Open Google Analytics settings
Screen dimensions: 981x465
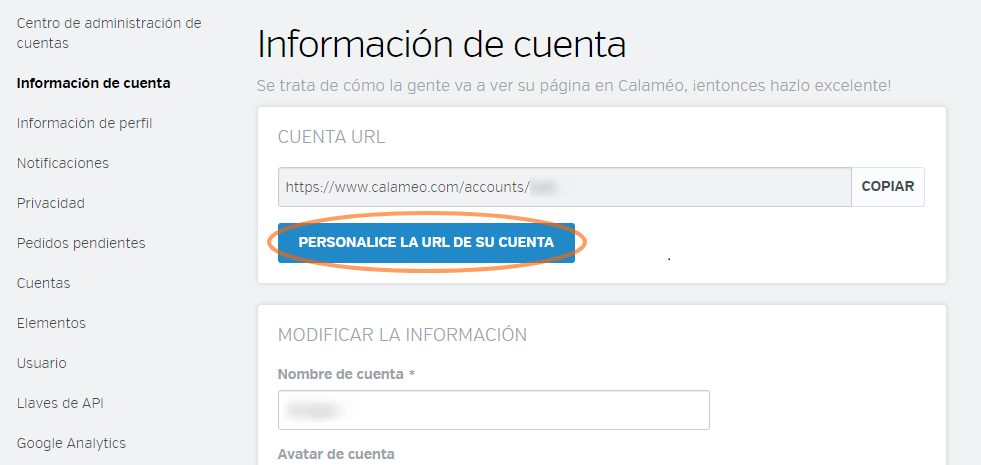coord(71,443)
